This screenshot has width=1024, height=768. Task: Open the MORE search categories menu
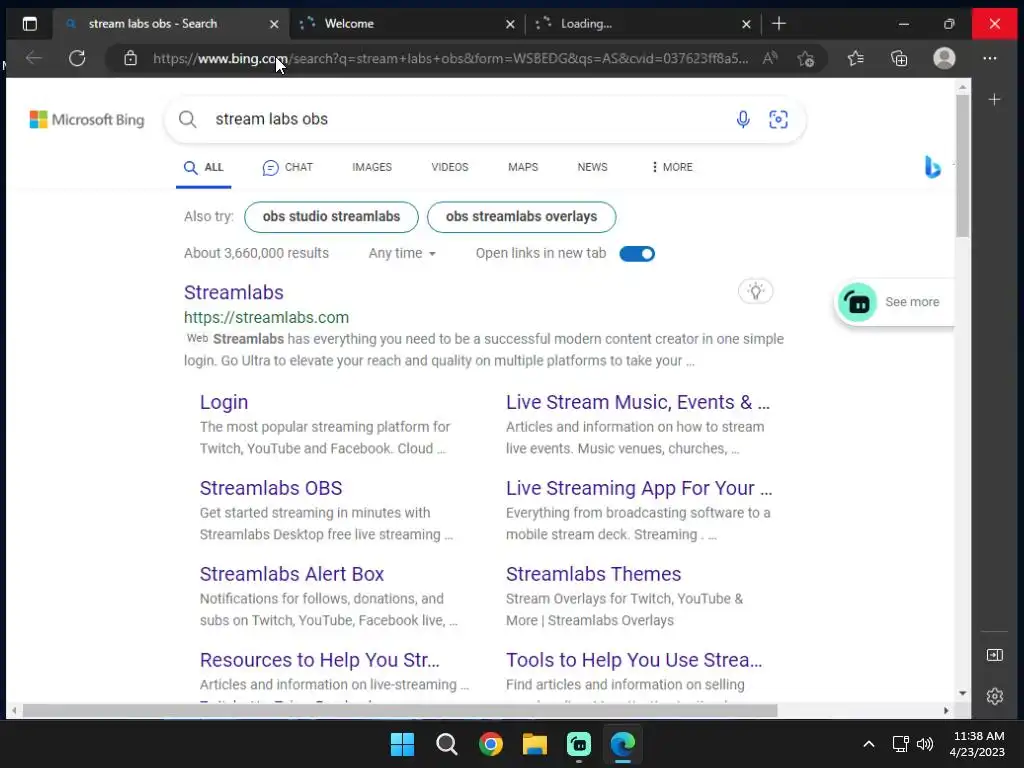671,167
